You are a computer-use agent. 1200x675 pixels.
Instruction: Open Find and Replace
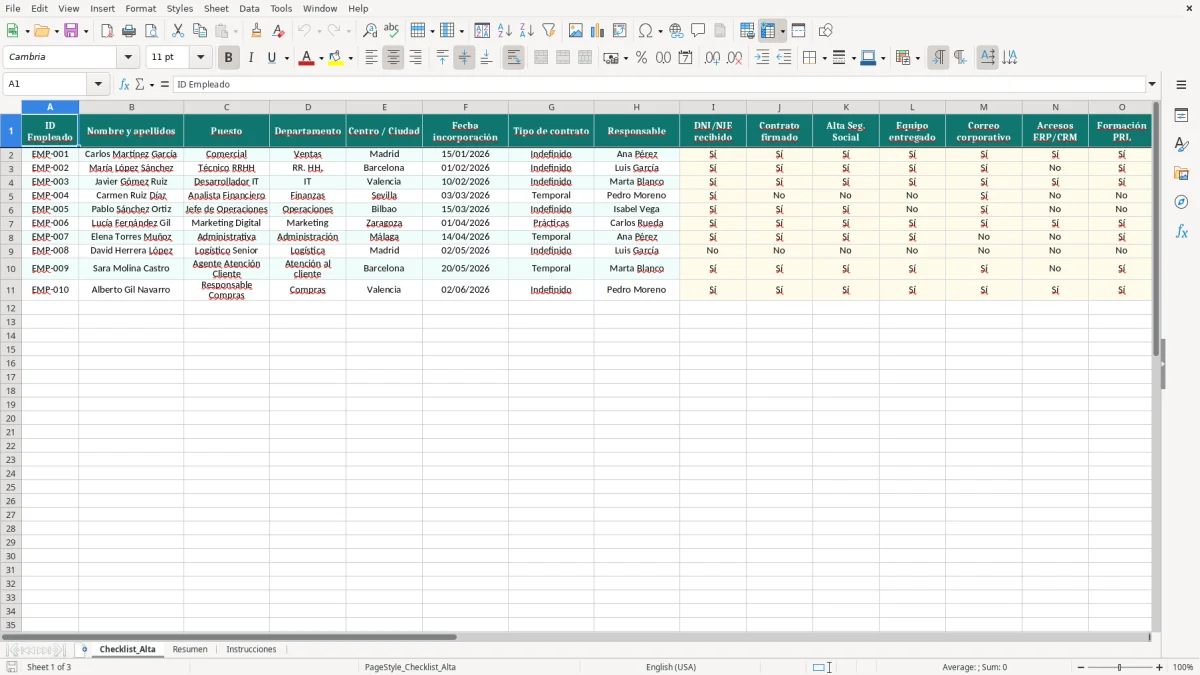click(370, 31)
